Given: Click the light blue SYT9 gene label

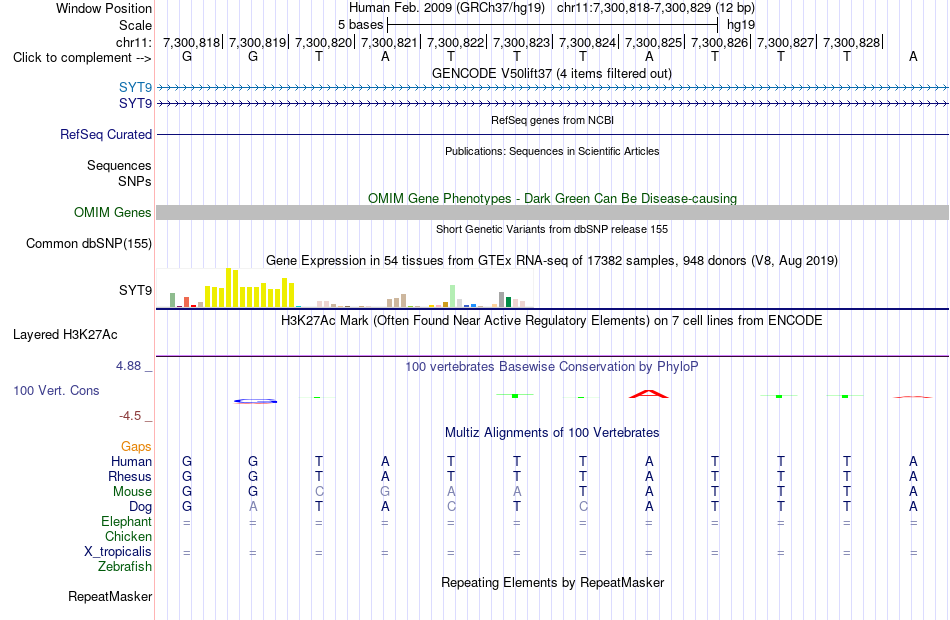Looking at the screenshot, I should (135, 88).
